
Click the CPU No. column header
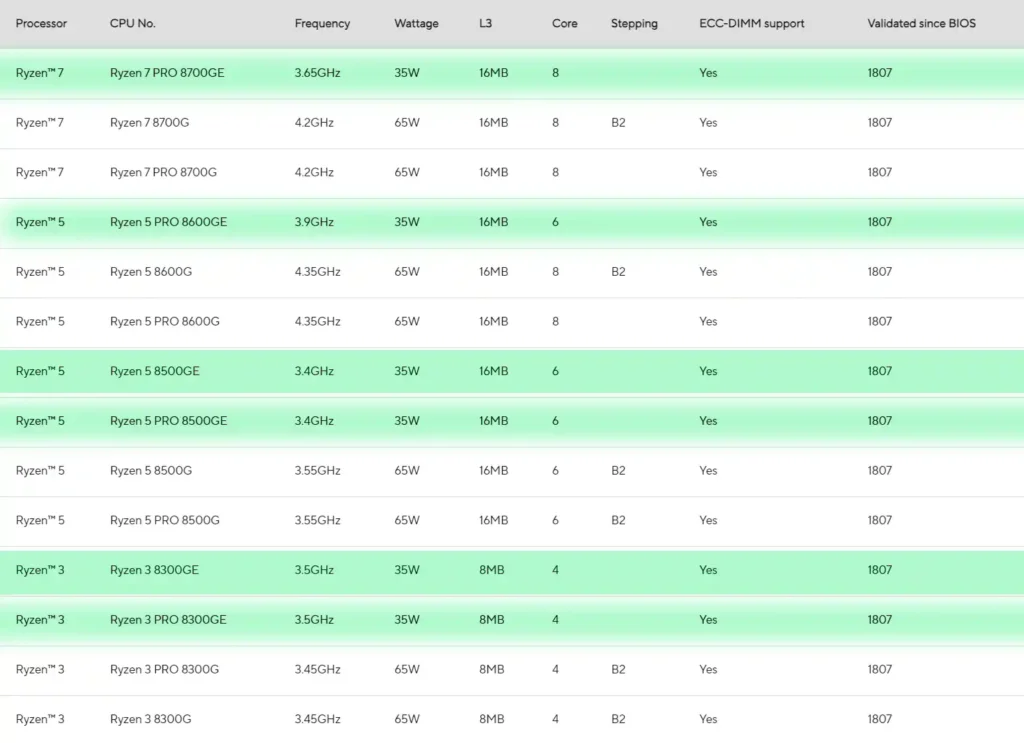coord(133,24)
